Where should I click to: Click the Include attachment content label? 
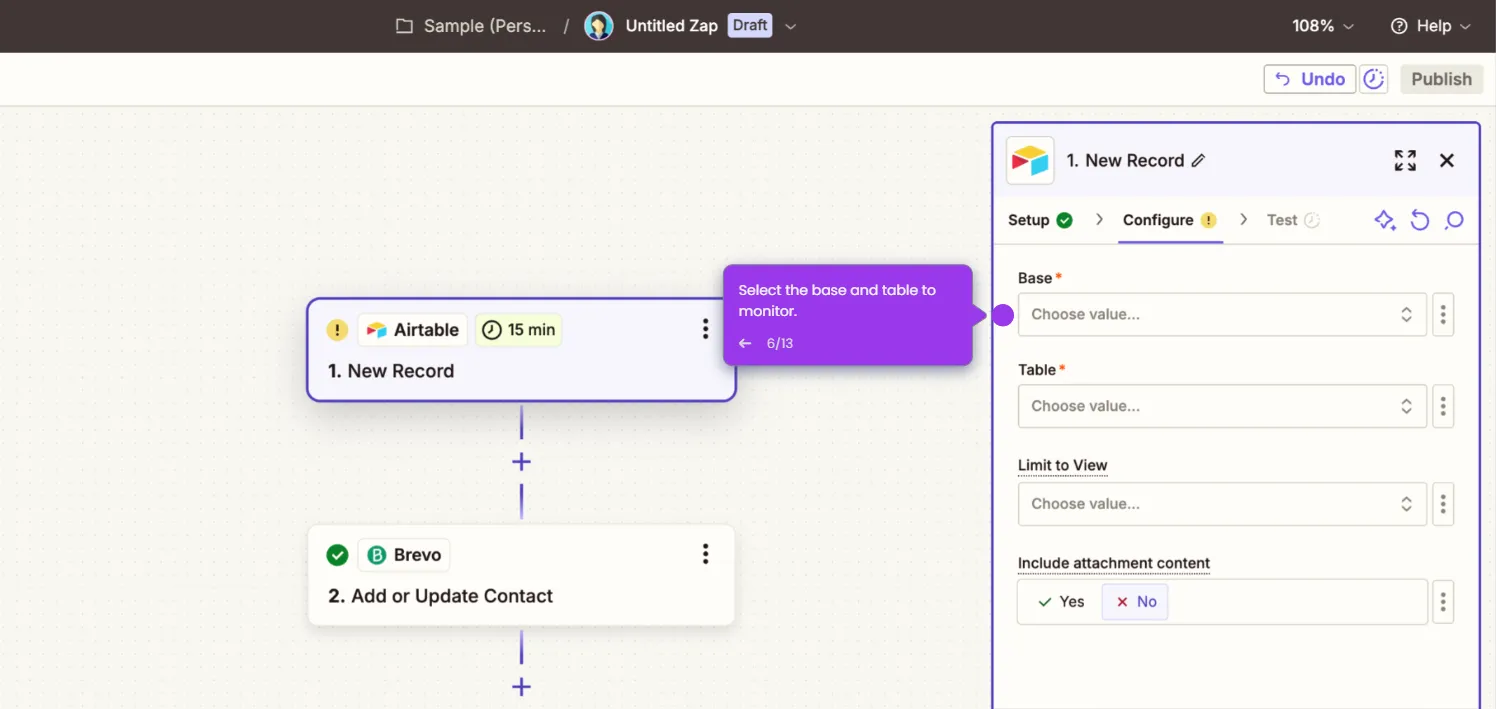click(x=1114, y=563)
